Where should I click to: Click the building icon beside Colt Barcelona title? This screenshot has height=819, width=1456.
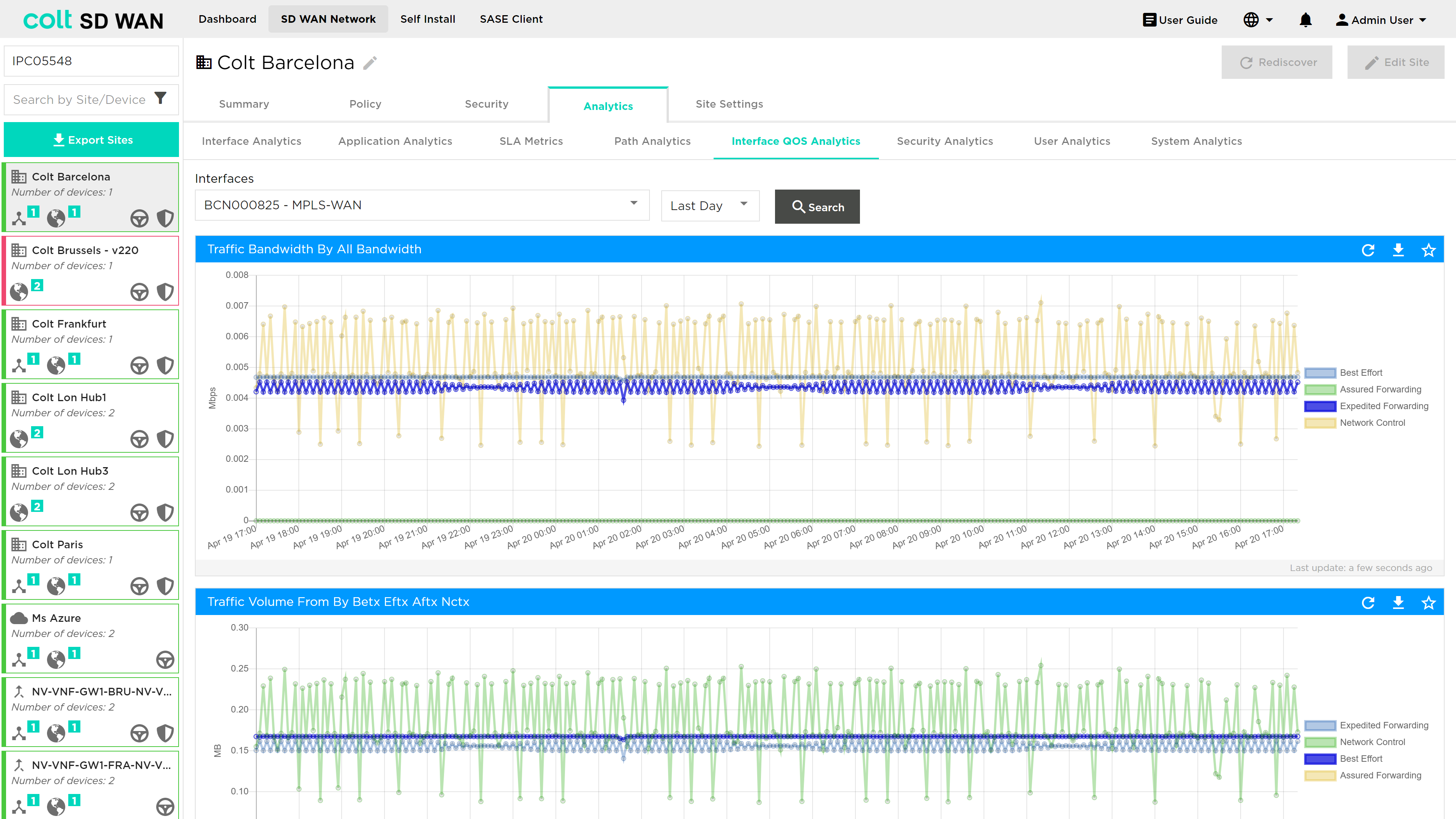tap(204, 62)
